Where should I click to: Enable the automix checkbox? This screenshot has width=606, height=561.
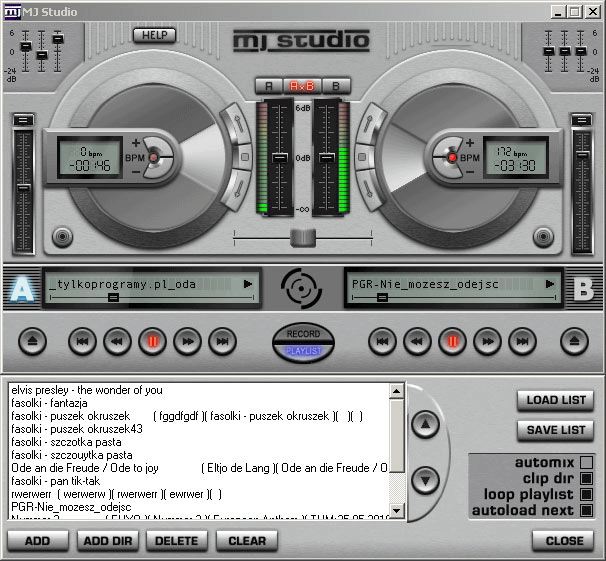[586, 462]
